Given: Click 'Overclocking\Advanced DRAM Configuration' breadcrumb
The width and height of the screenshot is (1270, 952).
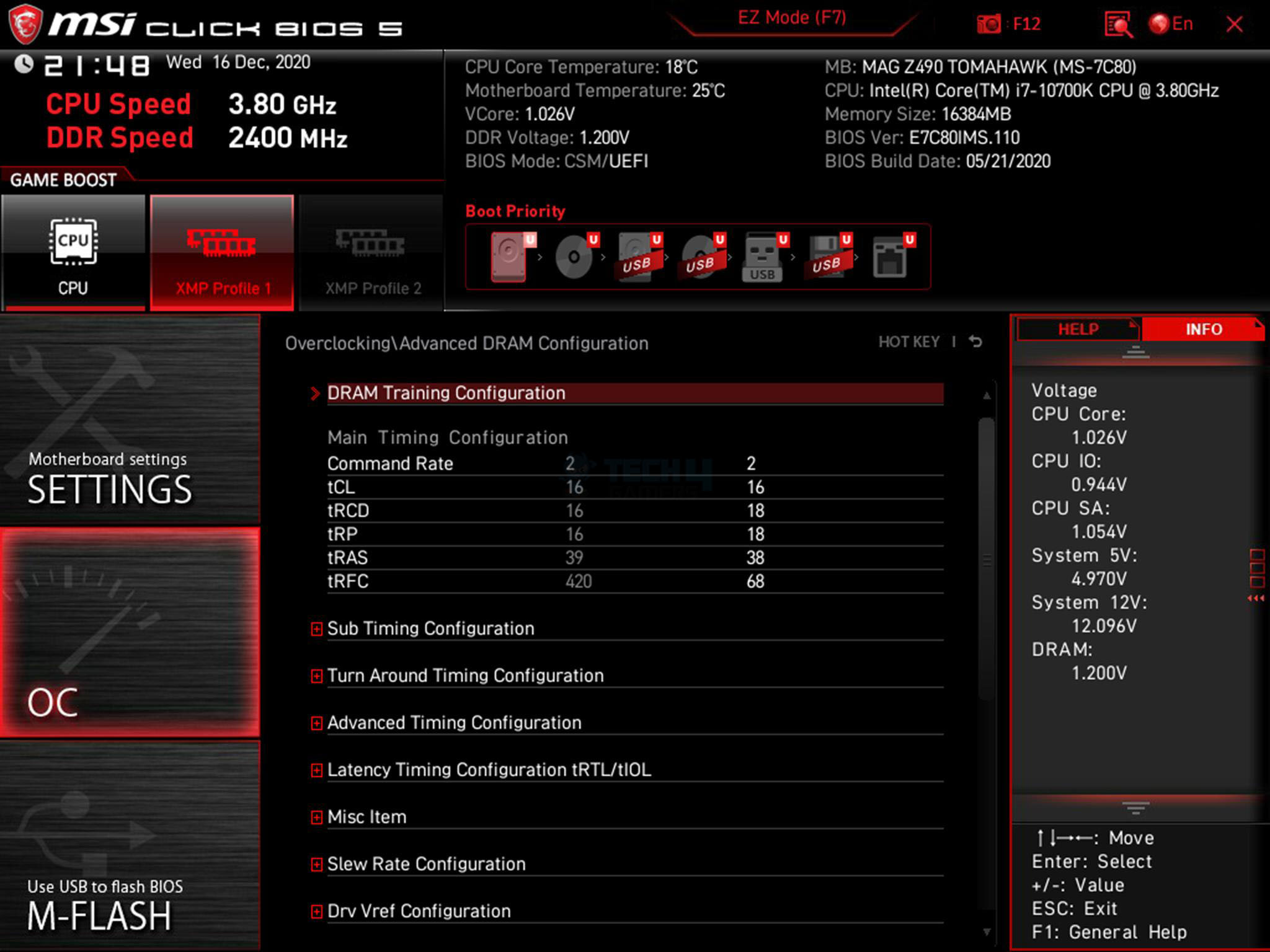Looking at the screenshot, I should tap(466, 343).
